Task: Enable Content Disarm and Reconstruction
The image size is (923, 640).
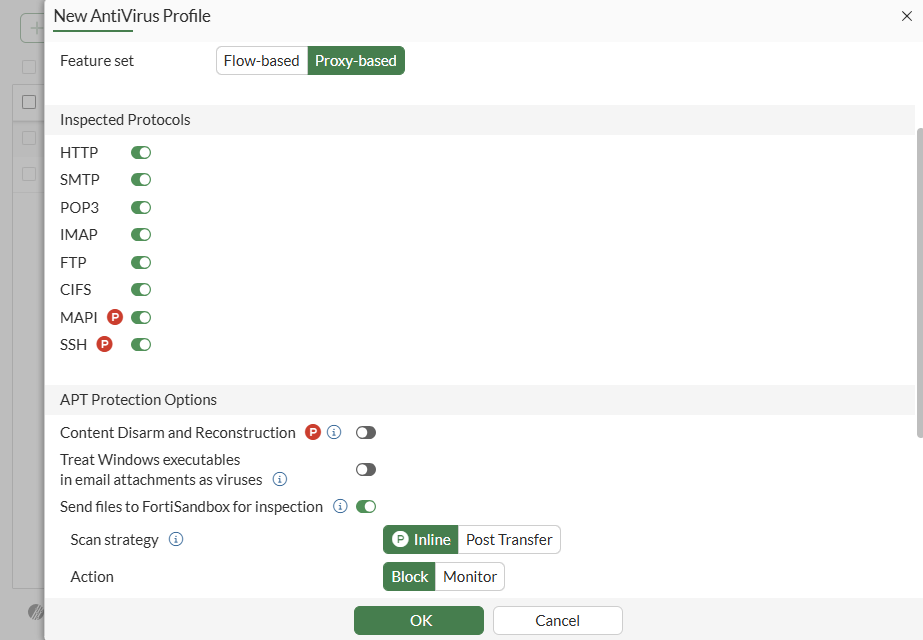Action: (x=366, y=433)
